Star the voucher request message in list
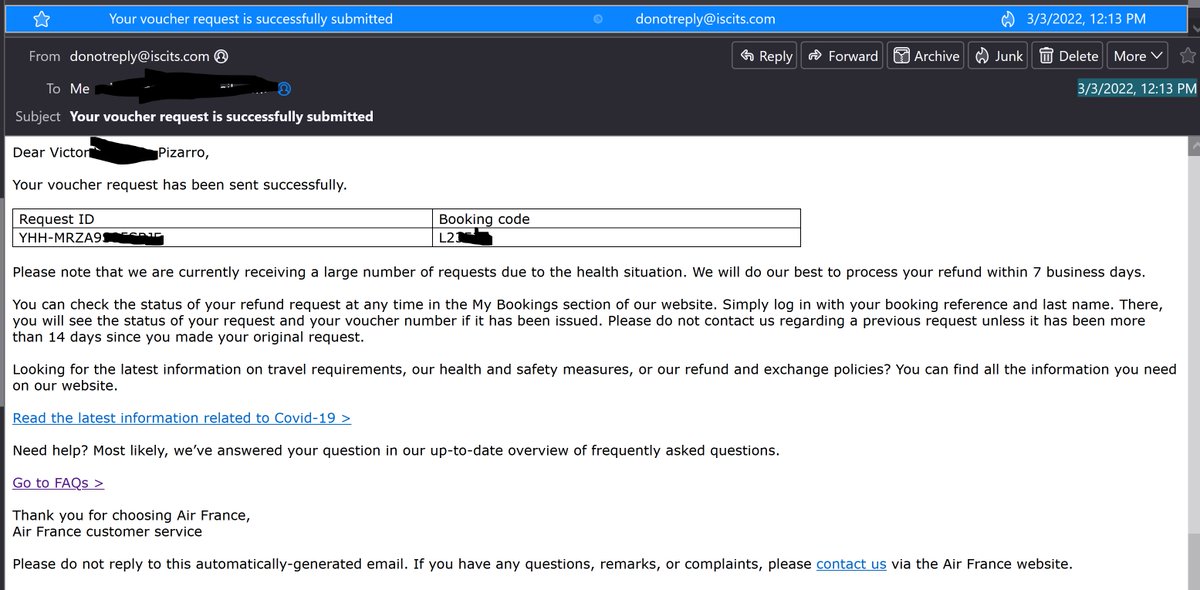Viewport: 1200px width, 590px height. 42,18
